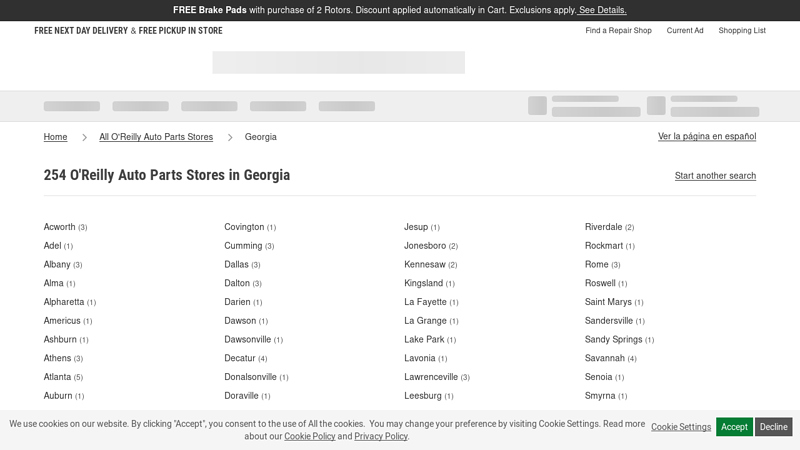The image size is (800, 450).
Task: Select Alpharetta city listing
Action: [70, 302]
